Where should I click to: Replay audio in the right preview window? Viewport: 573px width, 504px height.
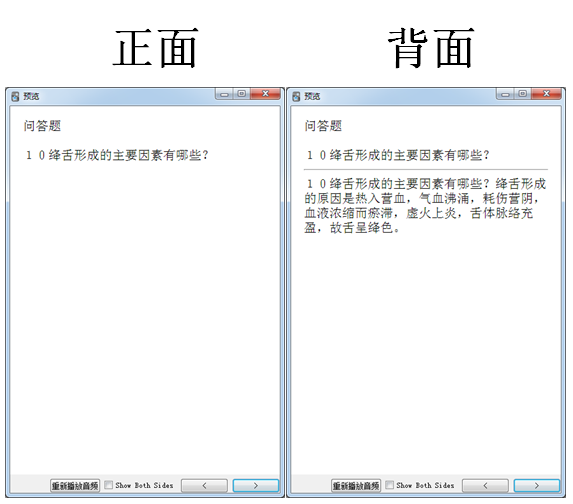click(x=356, y=486)
